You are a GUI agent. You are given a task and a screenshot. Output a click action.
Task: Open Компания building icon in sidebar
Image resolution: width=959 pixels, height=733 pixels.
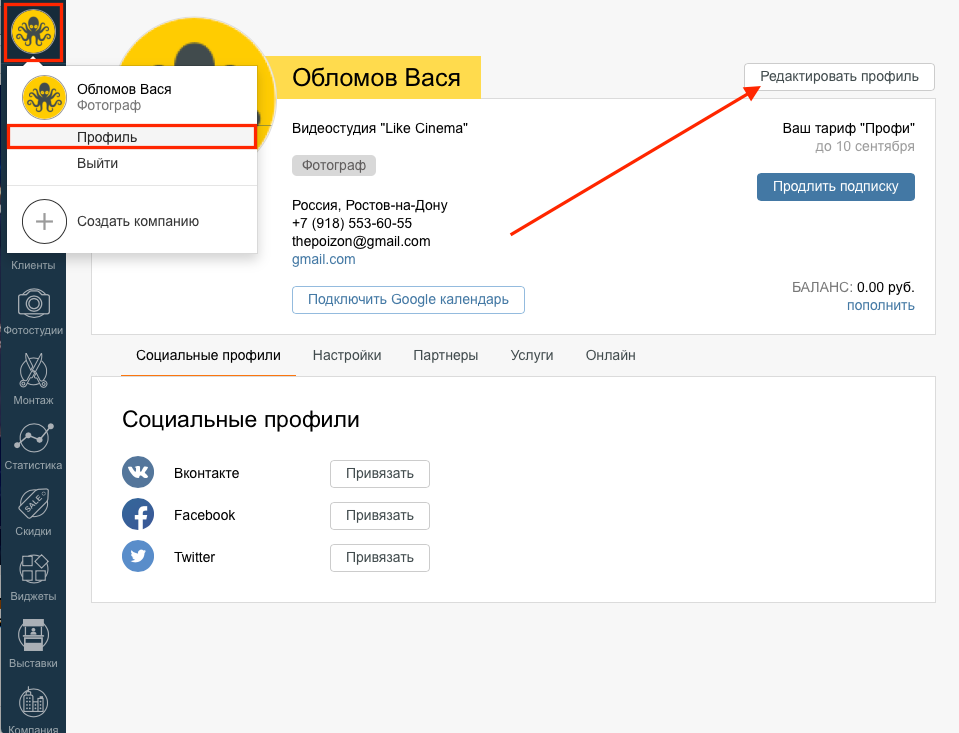click(x=34, y=702)
